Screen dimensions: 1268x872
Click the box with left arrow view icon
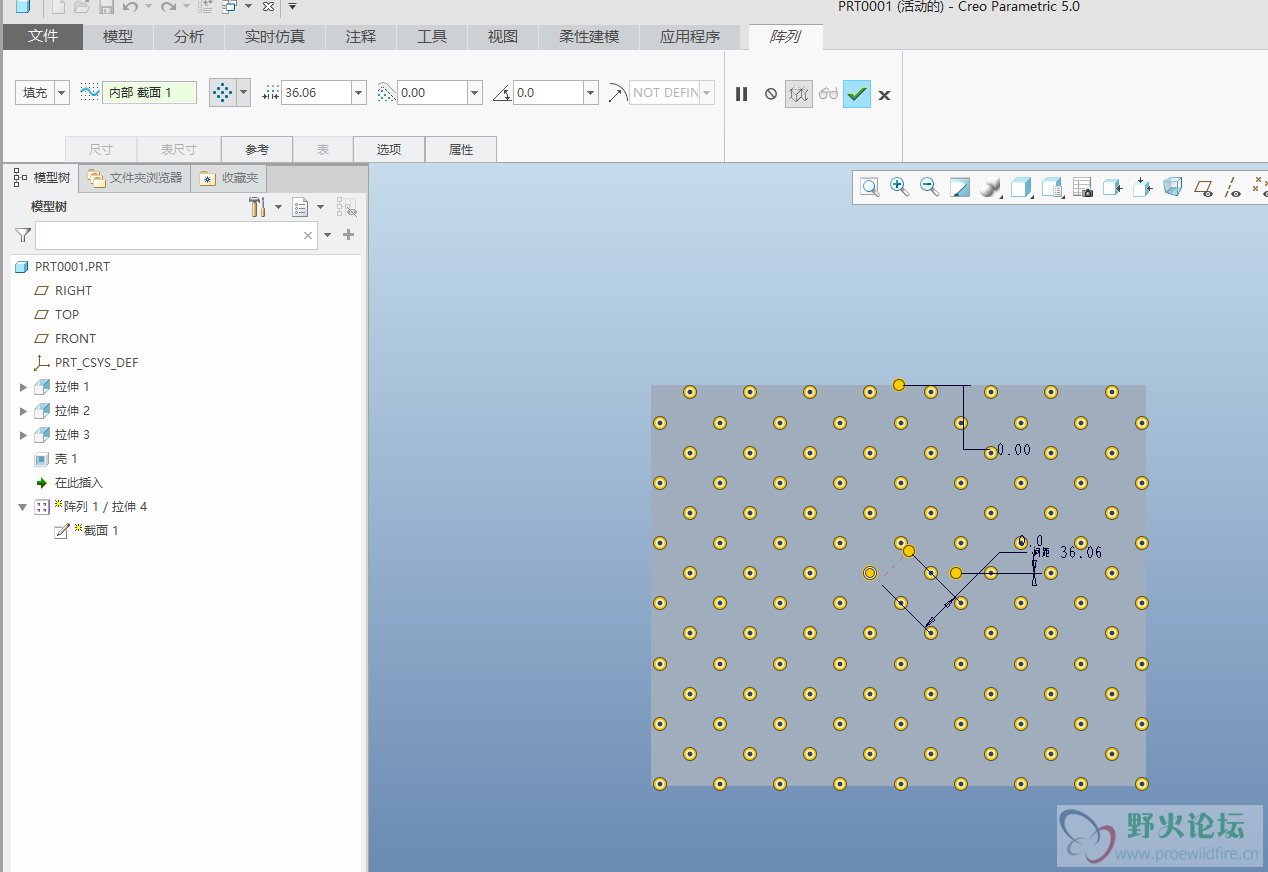(1112, 187)
